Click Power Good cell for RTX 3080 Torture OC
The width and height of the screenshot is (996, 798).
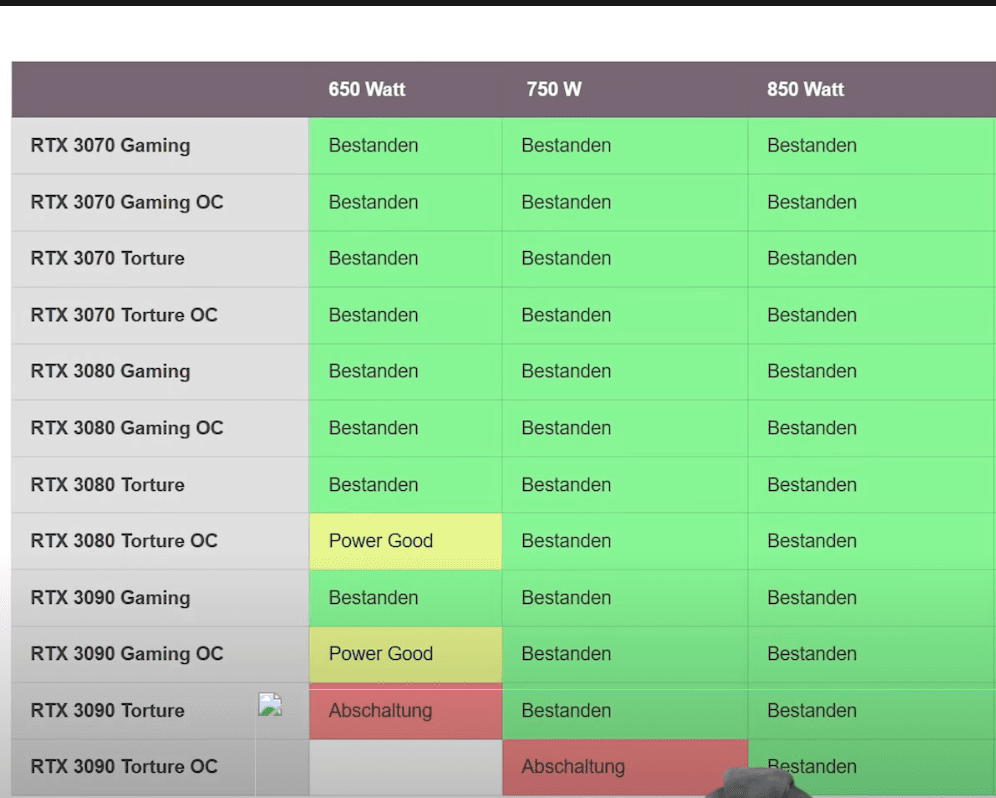click(x=405, y=541)
